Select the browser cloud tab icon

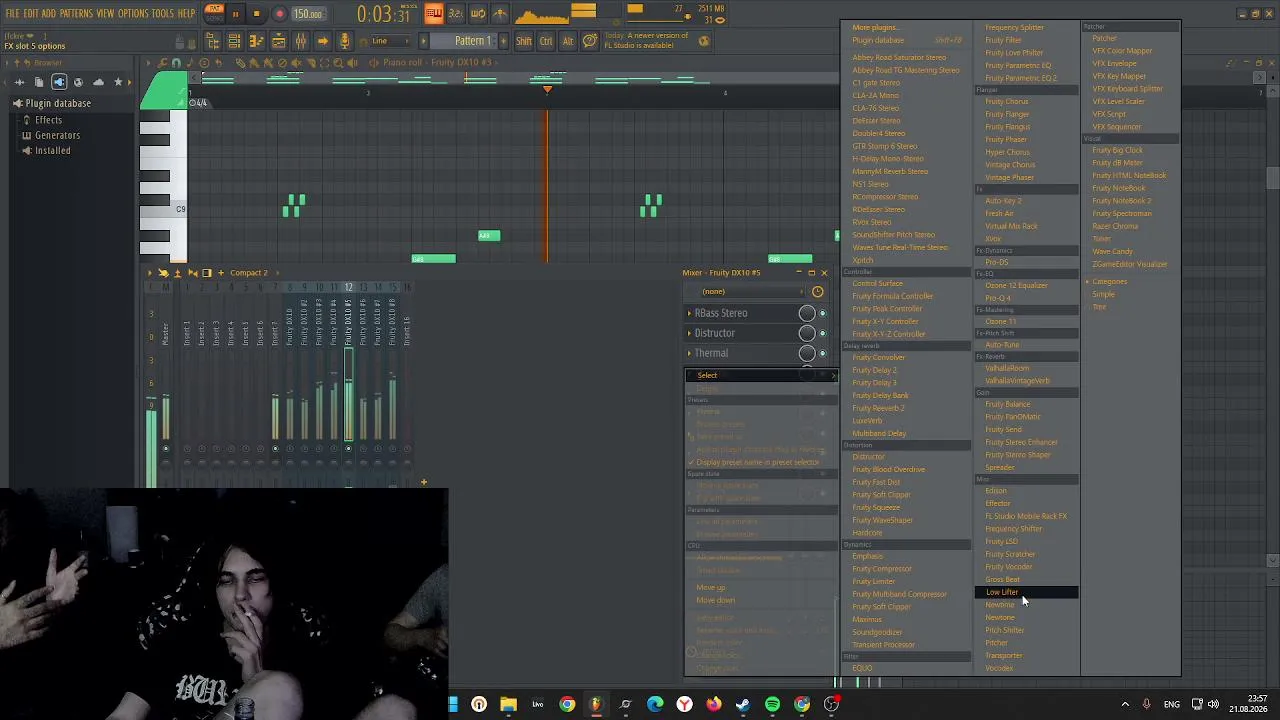click(98, 82)
